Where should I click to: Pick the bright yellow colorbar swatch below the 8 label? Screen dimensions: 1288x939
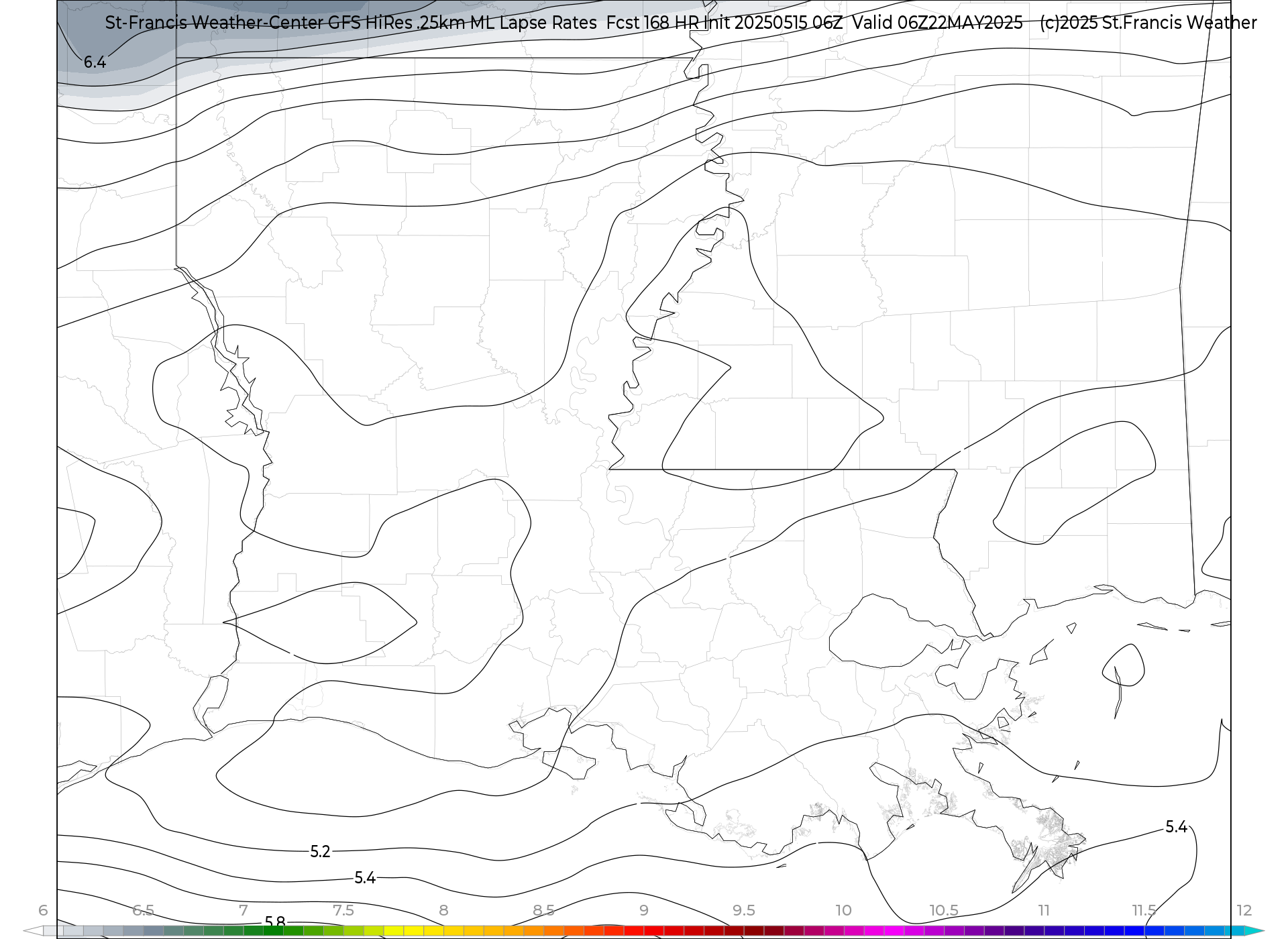pos(434,931)
